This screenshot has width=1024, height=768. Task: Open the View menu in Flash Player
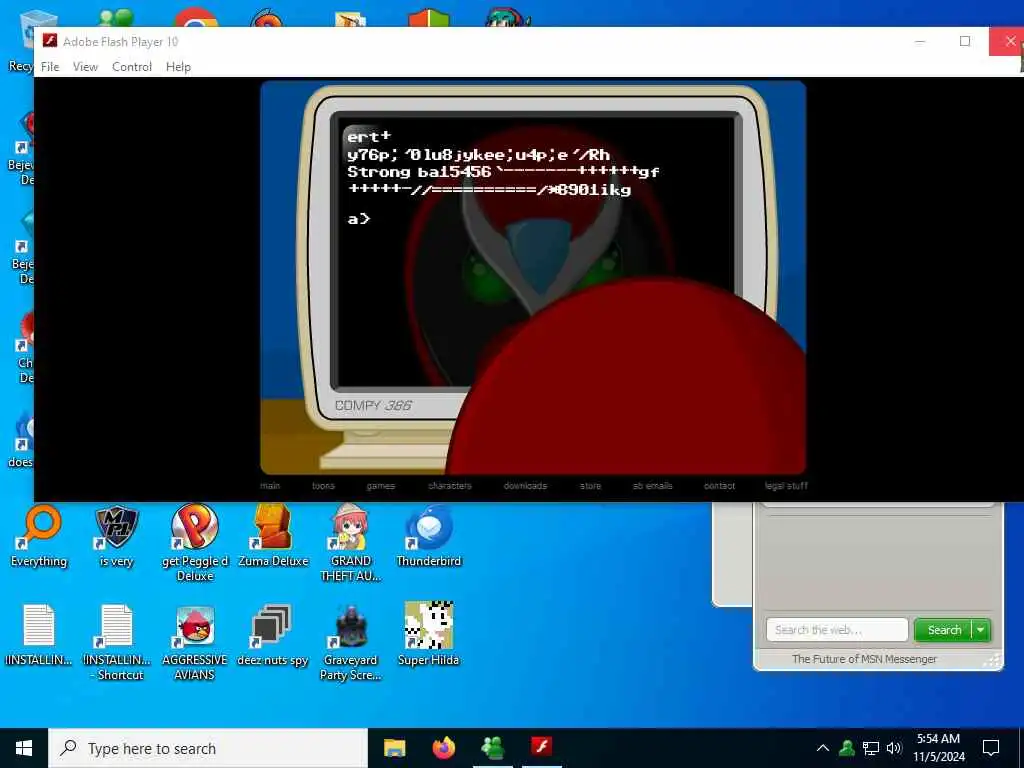85,67
